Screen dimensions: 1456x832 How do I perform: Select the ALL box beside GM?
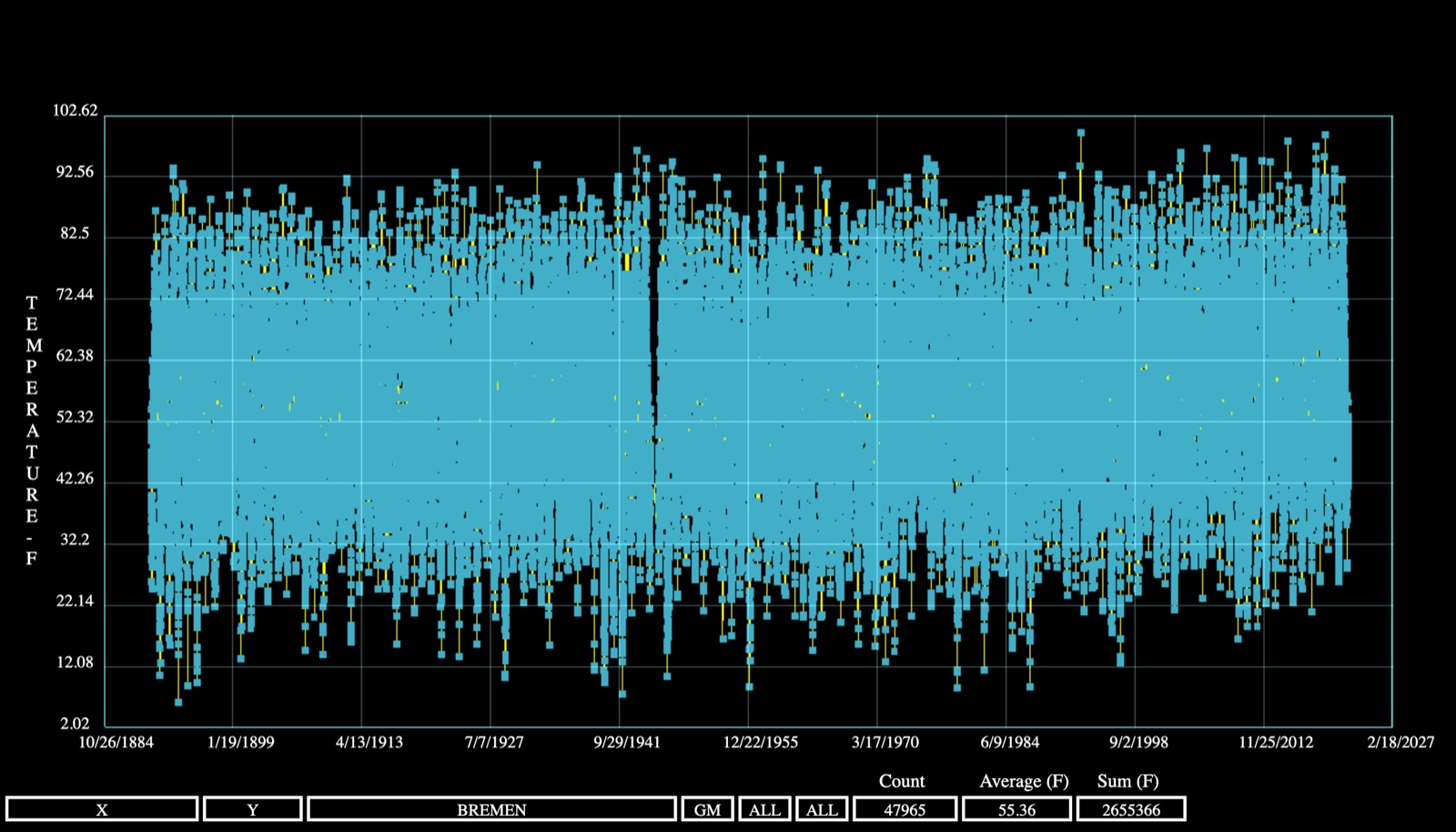pos(764,809)
